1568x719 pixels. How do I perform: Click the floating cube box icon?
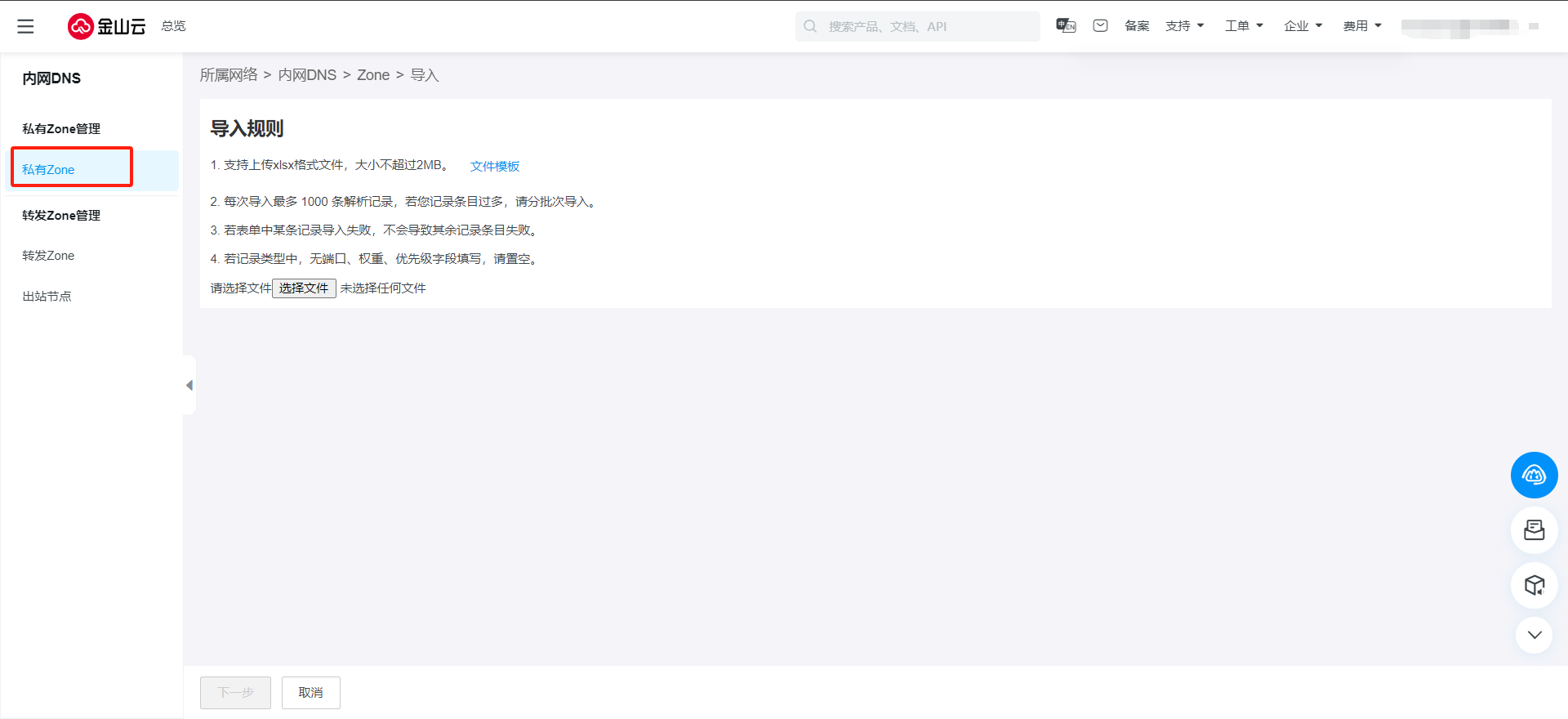pyautogui.click(x=1534, y=585)
